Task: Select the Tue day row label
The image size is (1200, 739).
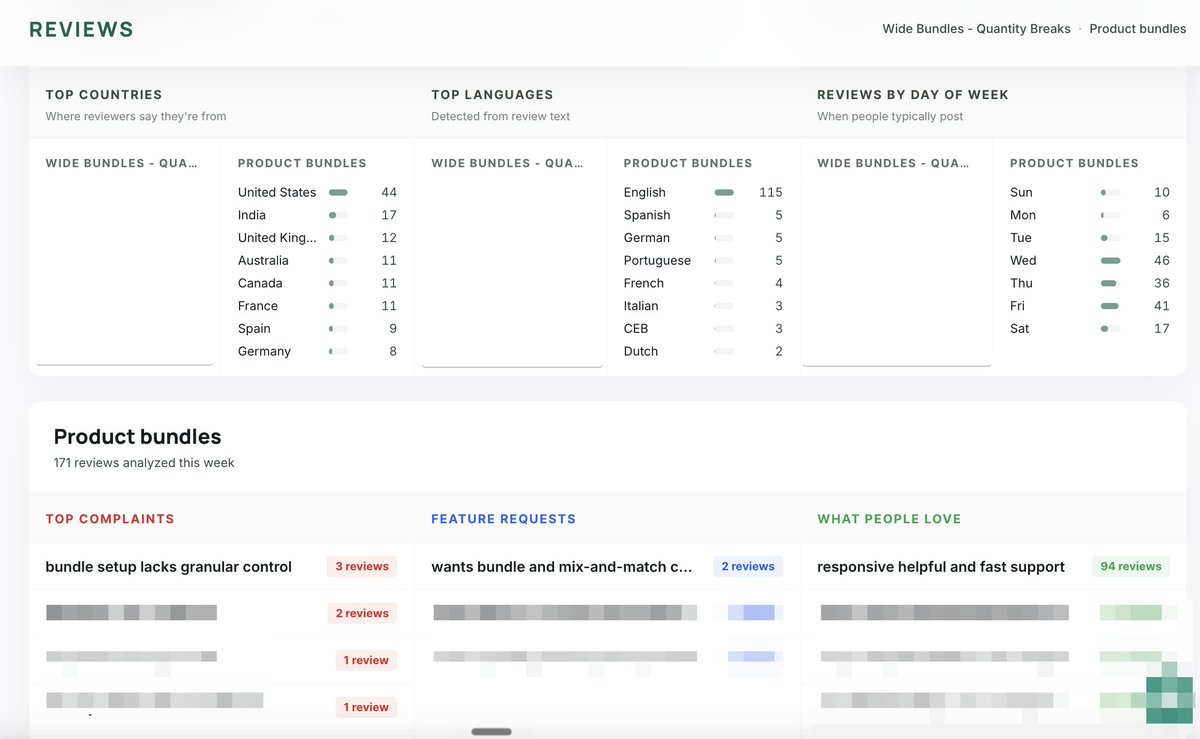Action: point(1020,238)
